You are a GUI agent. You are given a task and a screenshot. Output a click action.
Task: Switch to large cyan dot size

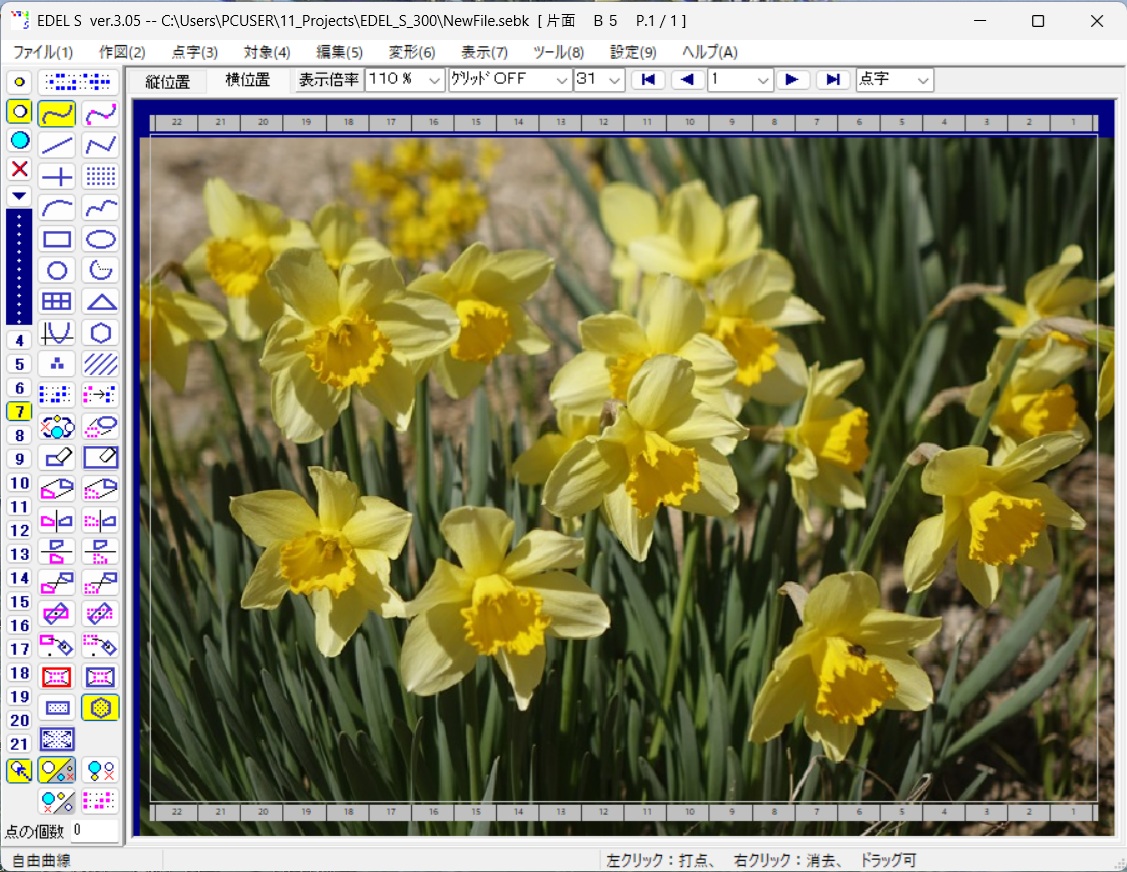[x=19, y=140]
